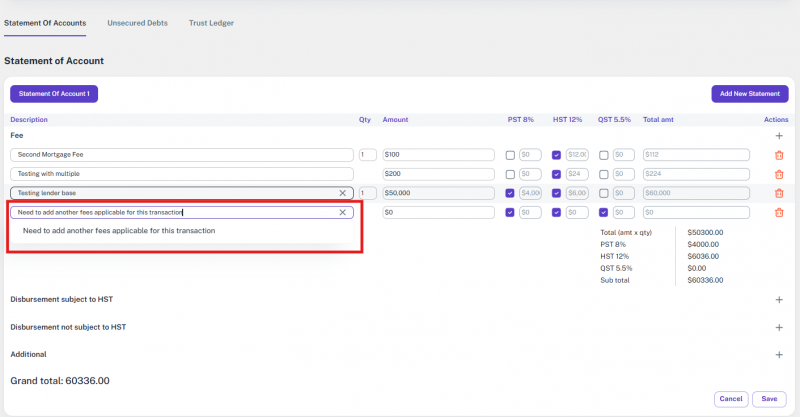Clear the Testing lender base description
This screenshot has width=800, height=417.
pyautogui.click(x=343, y=193)
